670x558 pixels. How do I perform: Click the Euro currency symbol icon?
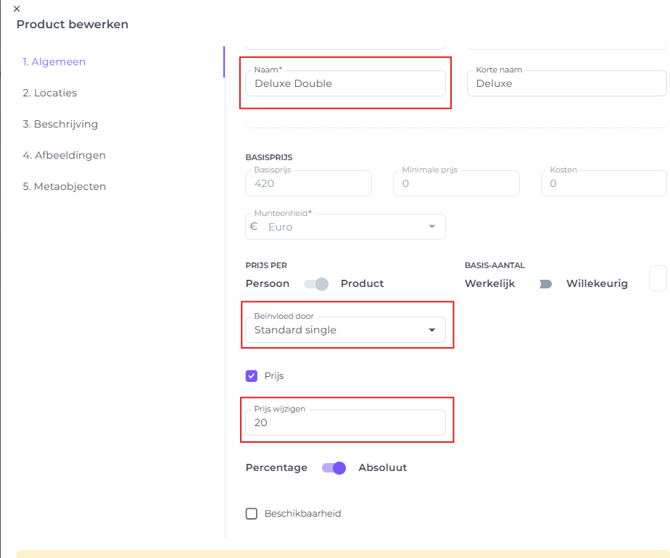point(254,227)
